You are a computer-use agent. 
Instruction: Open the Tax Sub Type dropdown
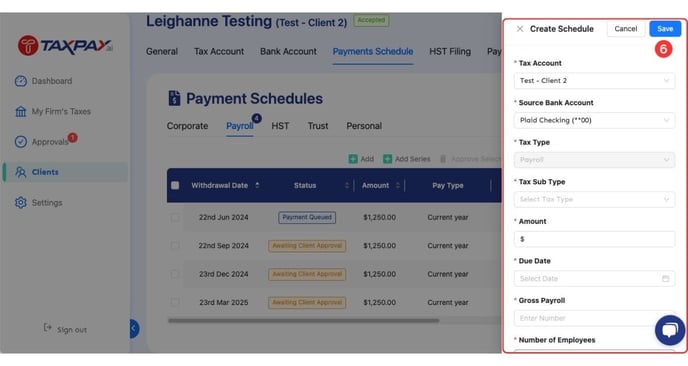tap(594, 199)
